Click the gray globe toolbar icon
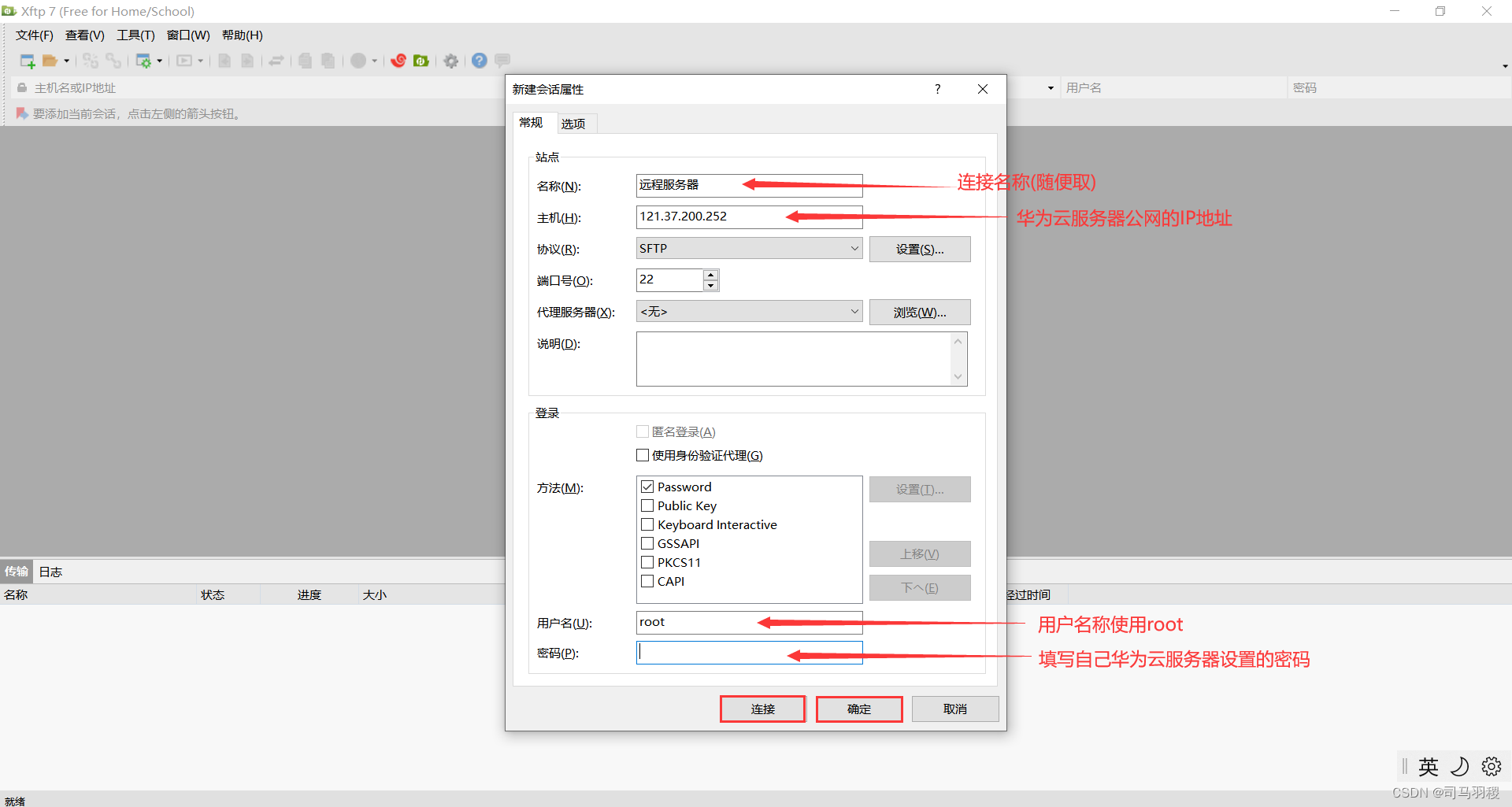 (358, 61)
